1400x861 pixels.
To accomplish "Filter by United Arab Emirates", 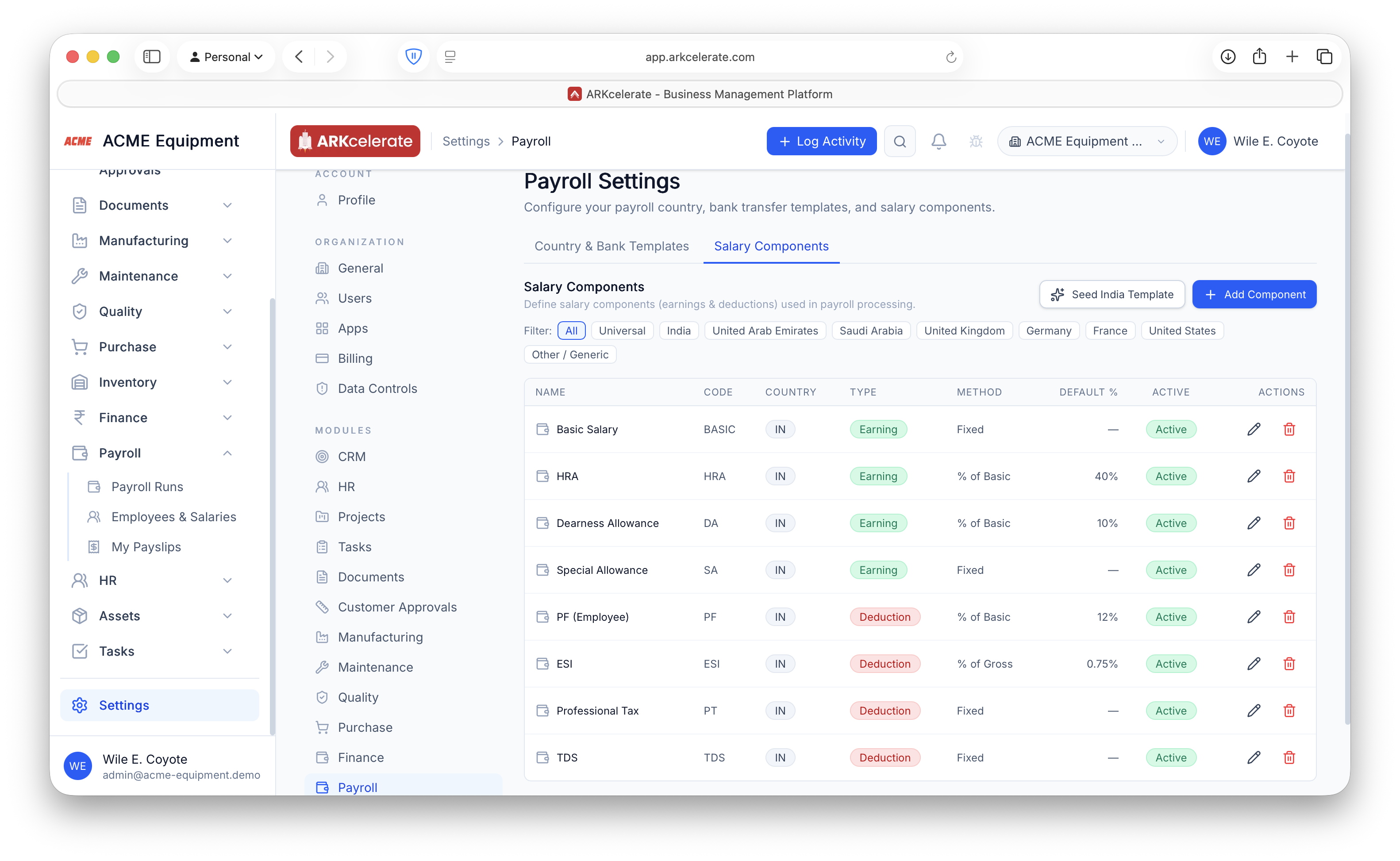I will pos(765,331).
